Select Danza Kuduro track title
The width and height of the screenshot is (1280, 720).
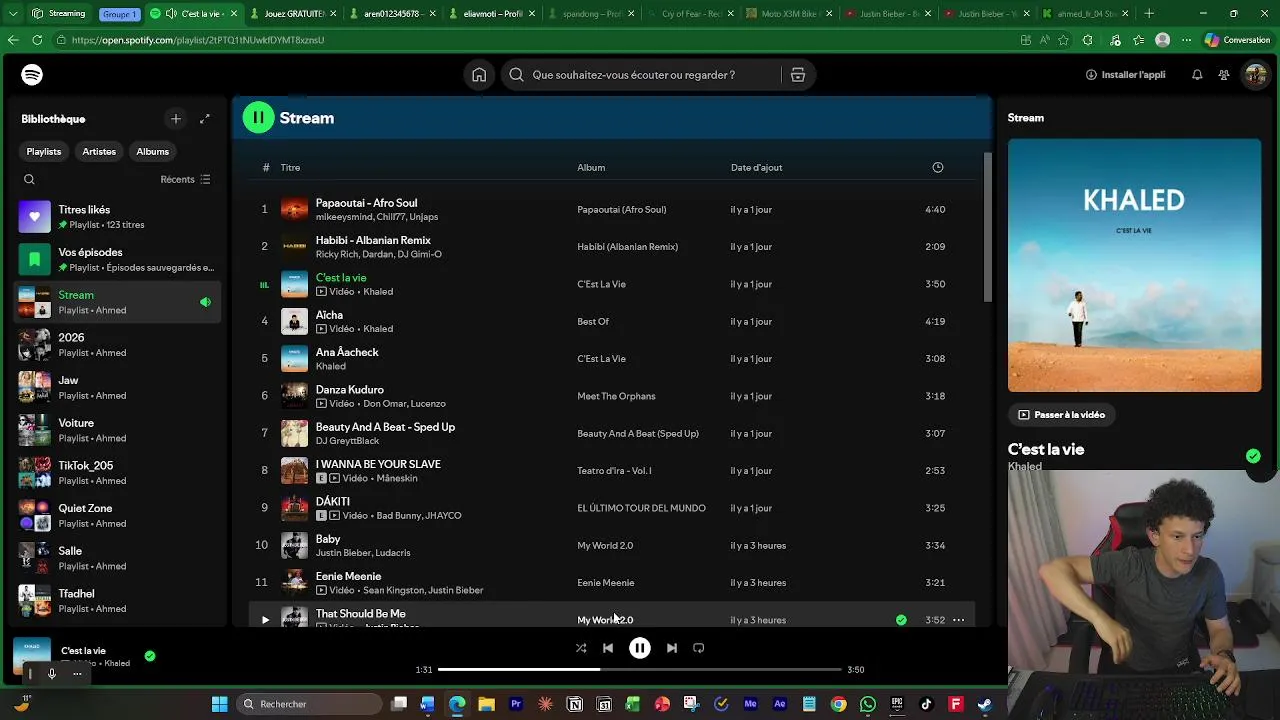(350, 390)
